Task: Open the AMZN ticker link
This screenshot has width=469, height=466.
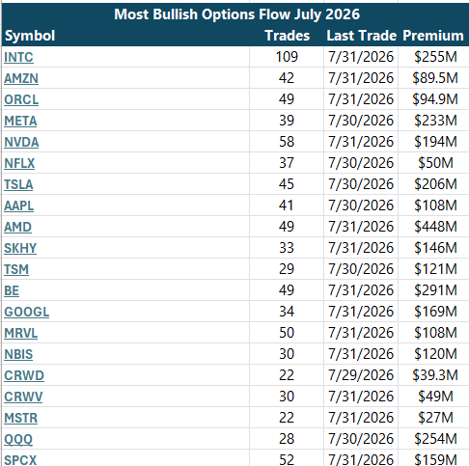Action: coord(21,79)
